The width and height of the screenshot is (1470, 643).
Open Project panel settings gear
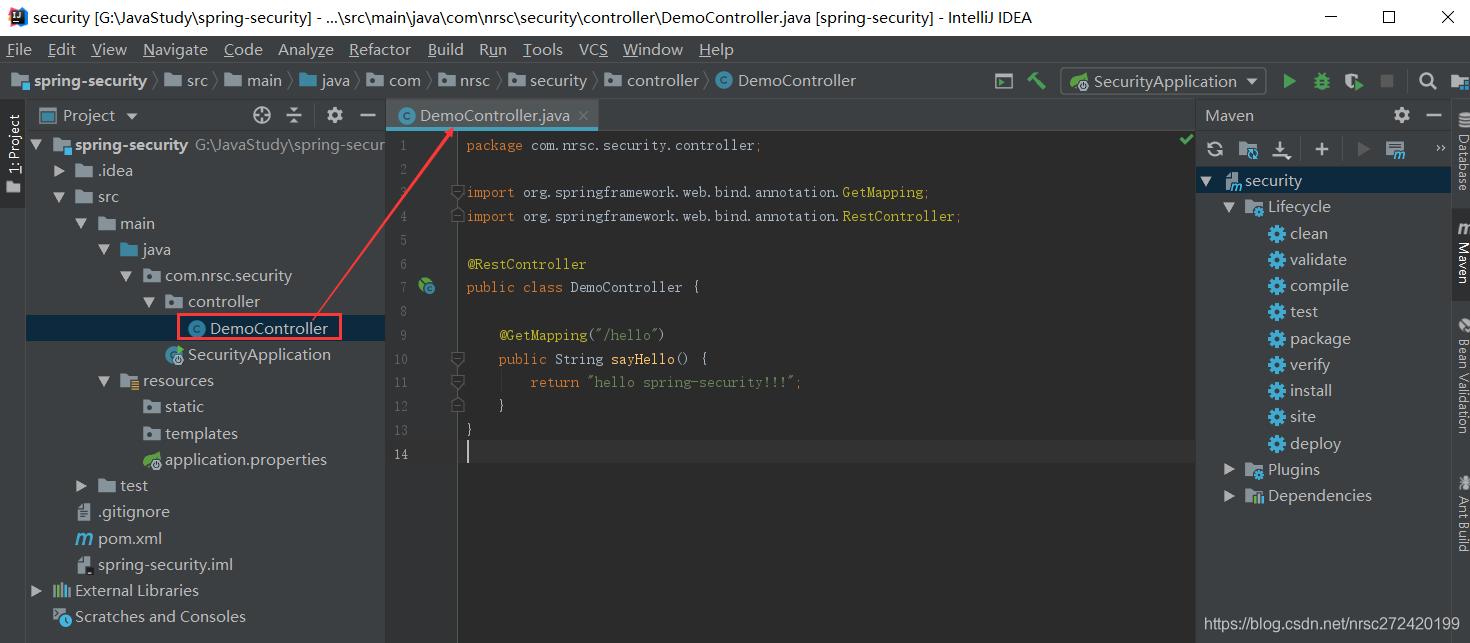pos(335,115)
